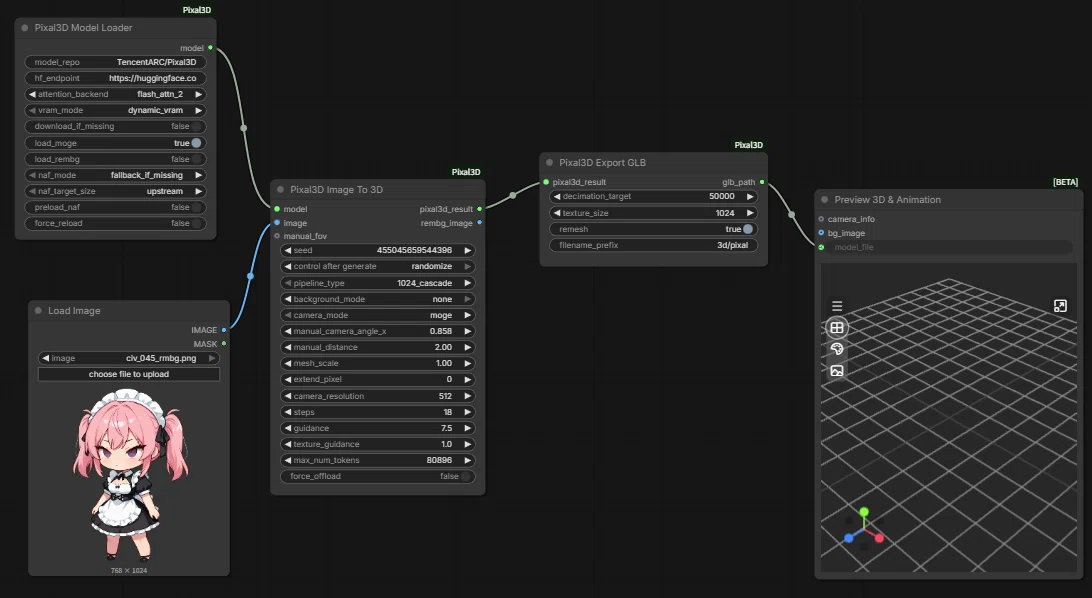
Task: Toggle download_if_missing switch
Action: click(196, 127)
